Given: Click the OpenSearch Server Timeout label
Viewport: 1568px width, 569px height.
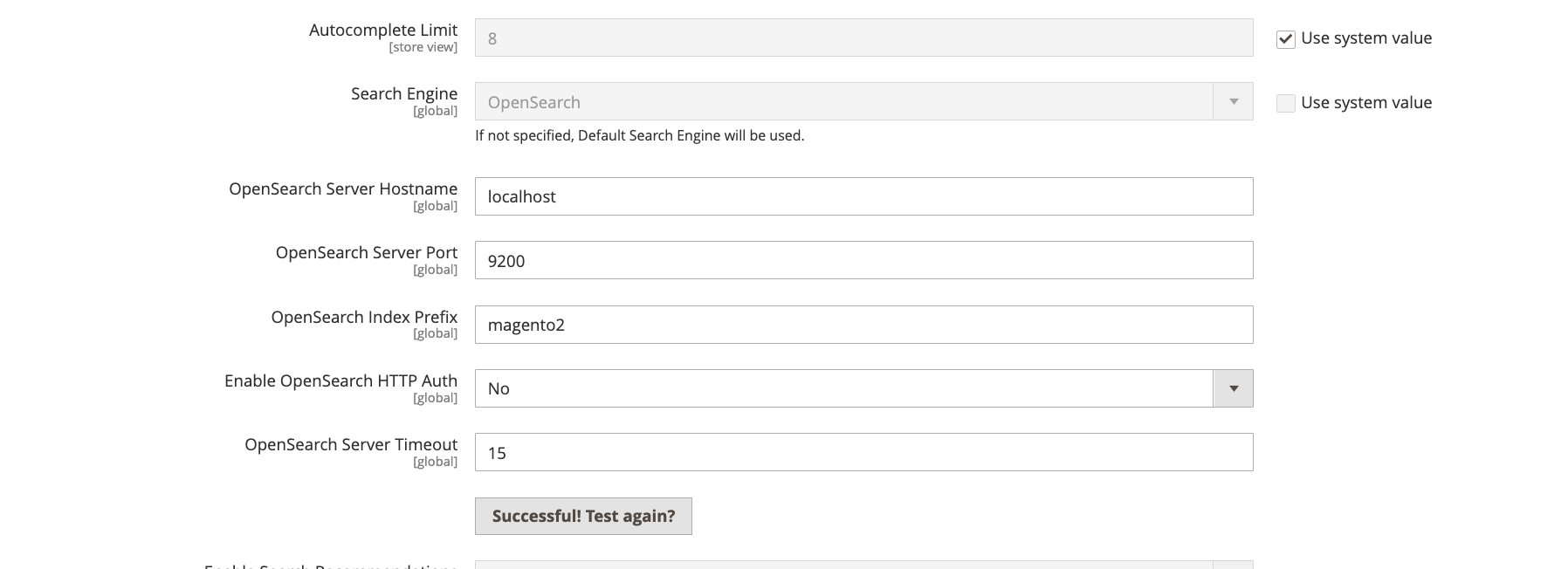Looking at the screenshot, I should 350,444.
